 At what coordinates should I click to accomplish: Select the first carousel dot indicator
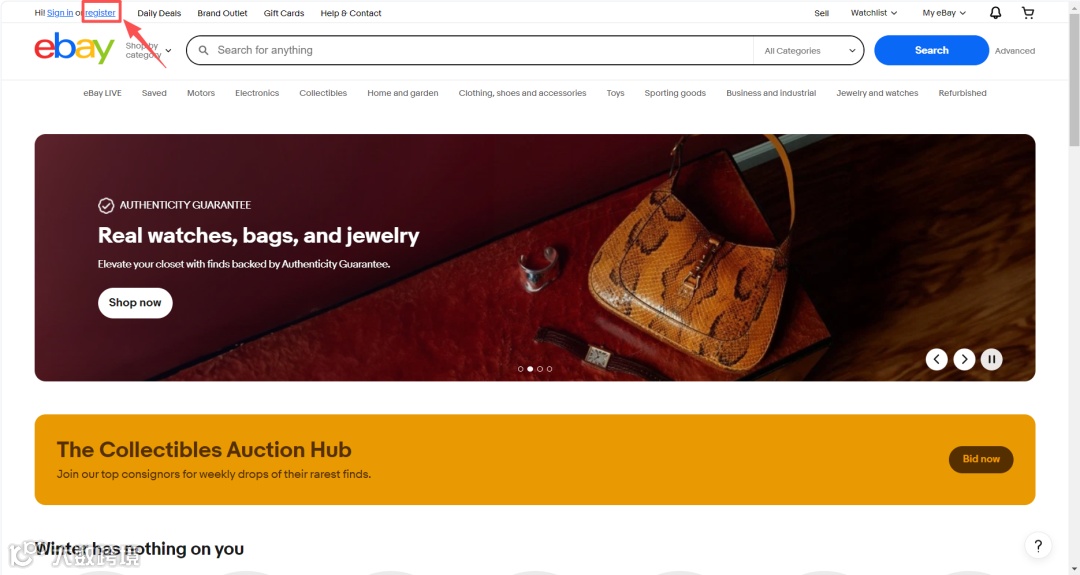click(520, 369)
